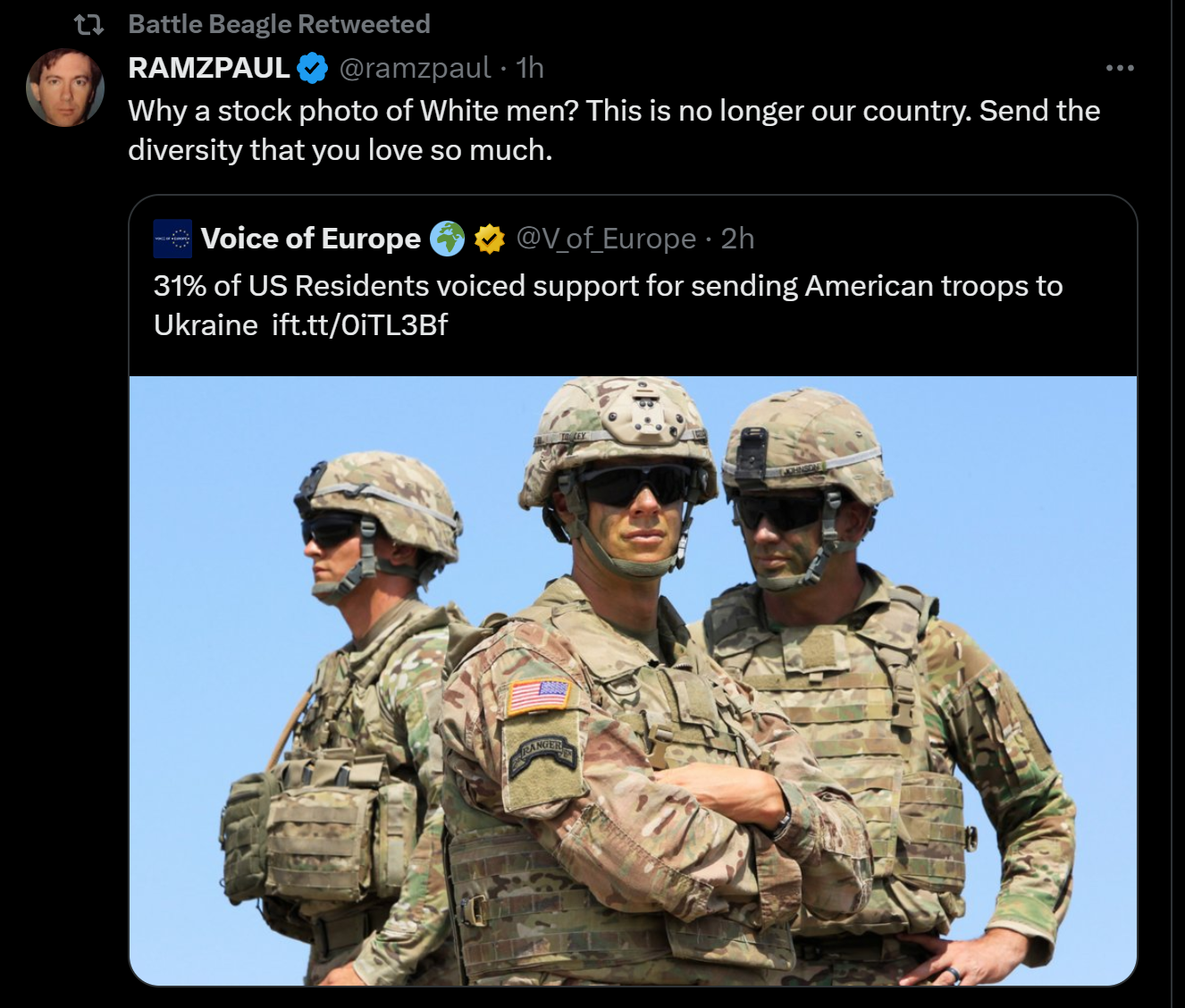Open the "Battle Beagle Retweeted" link
The width and height of the screenshot is (1185, 1008).
(x=278, y=24)
